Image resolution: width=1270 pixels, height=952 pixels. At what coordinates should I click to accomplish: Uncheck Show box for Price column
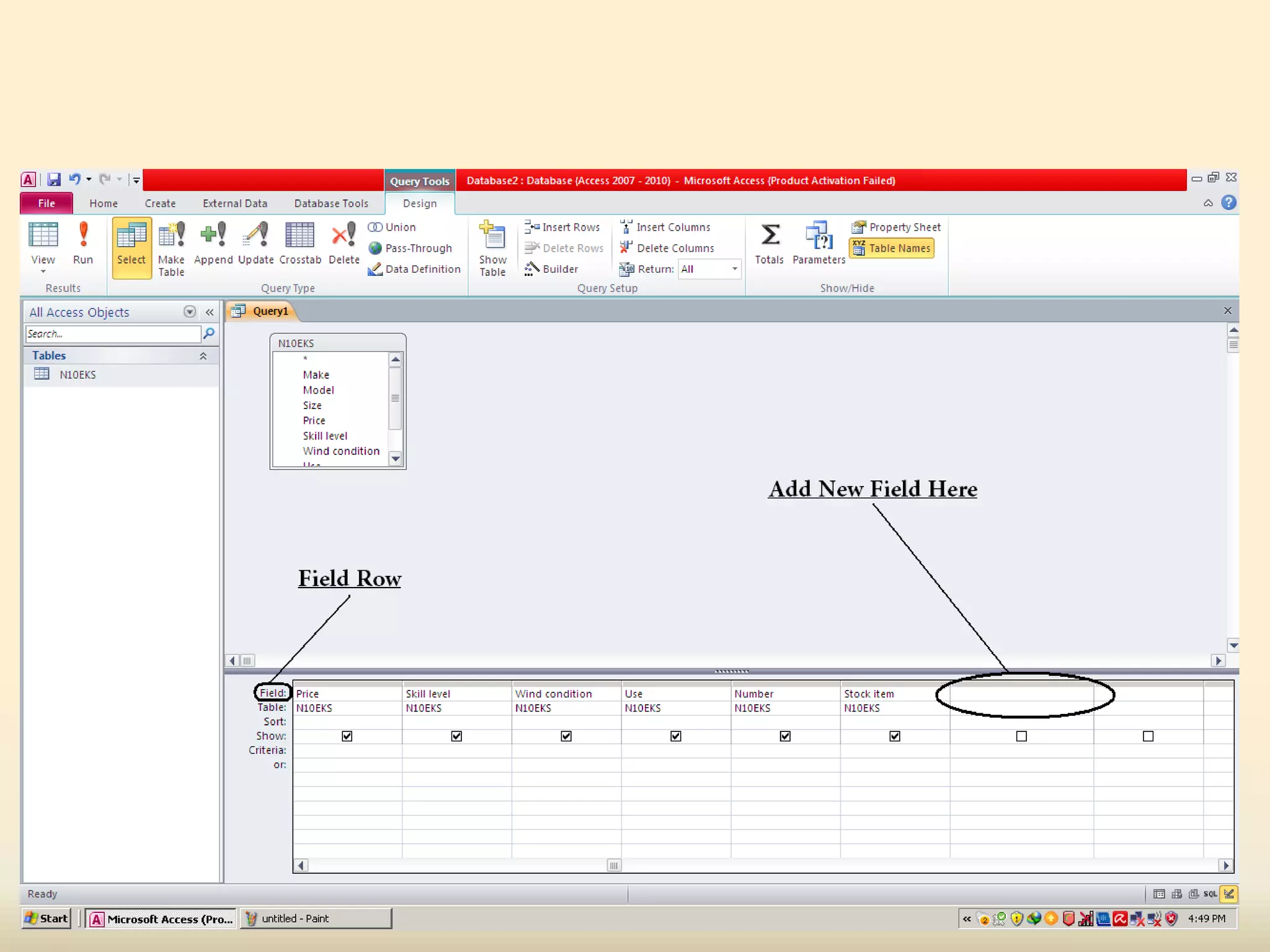click(347, 736)
